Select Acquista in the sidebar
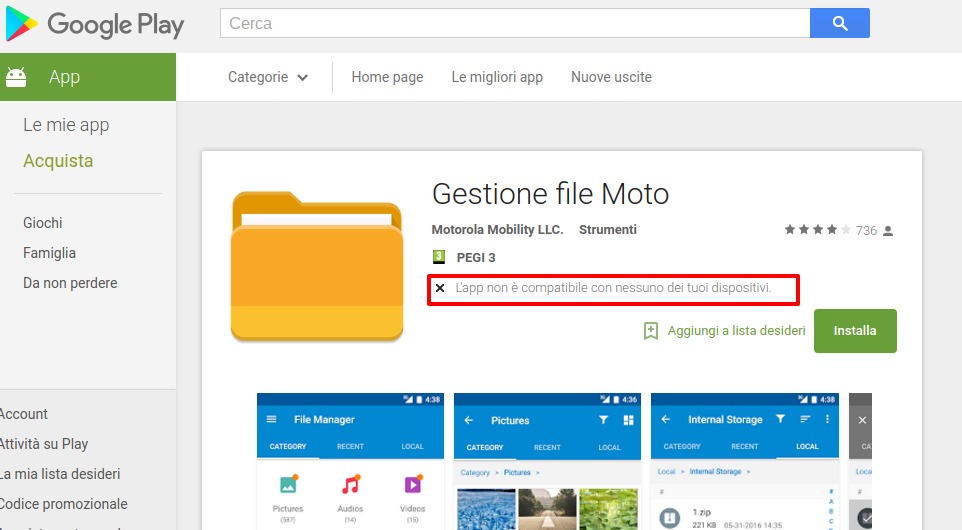962x530 pixels. [x=58, y=161]
